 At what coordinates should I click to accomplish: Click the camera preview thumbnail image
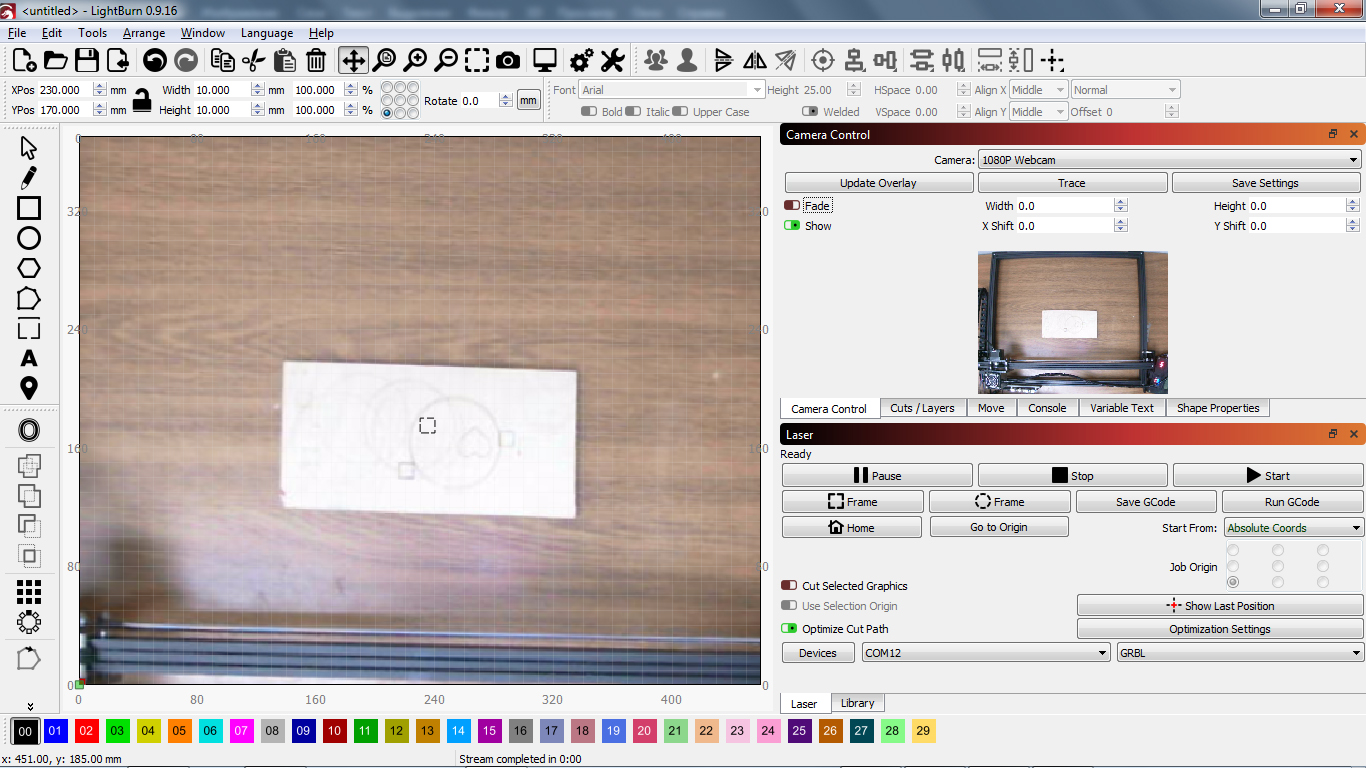[1072, 322]
